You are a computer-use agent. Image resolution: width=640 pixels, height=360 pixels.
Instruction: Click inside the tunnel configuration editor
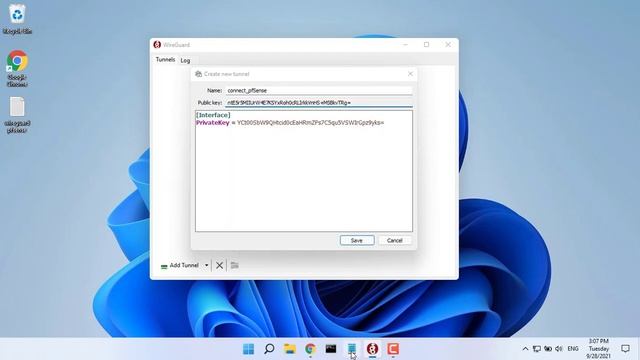304,171
